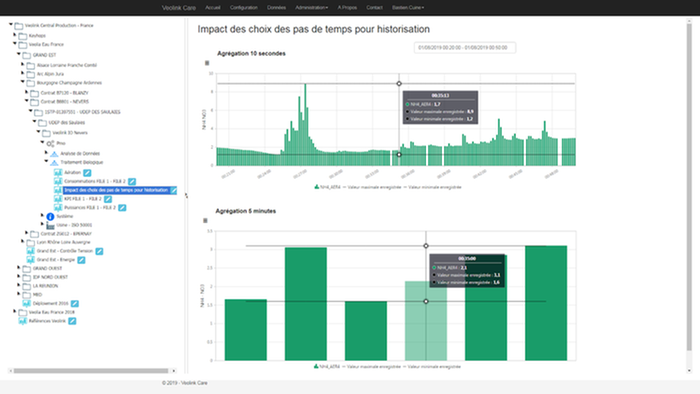Click the blue info icon beside Système
This screenshot has height=394, width=700.
click(50, 216)
